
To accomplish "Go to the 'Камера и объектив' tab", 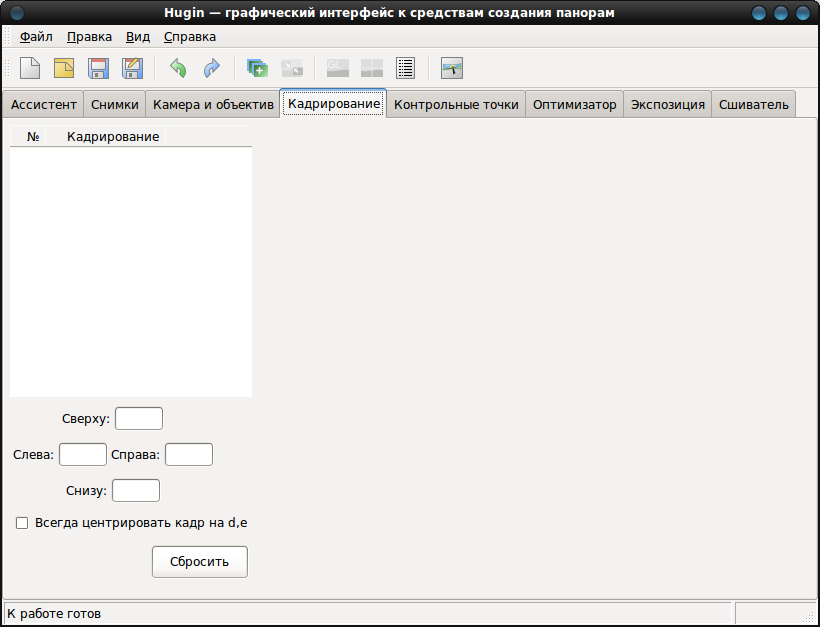I will 213,105.
